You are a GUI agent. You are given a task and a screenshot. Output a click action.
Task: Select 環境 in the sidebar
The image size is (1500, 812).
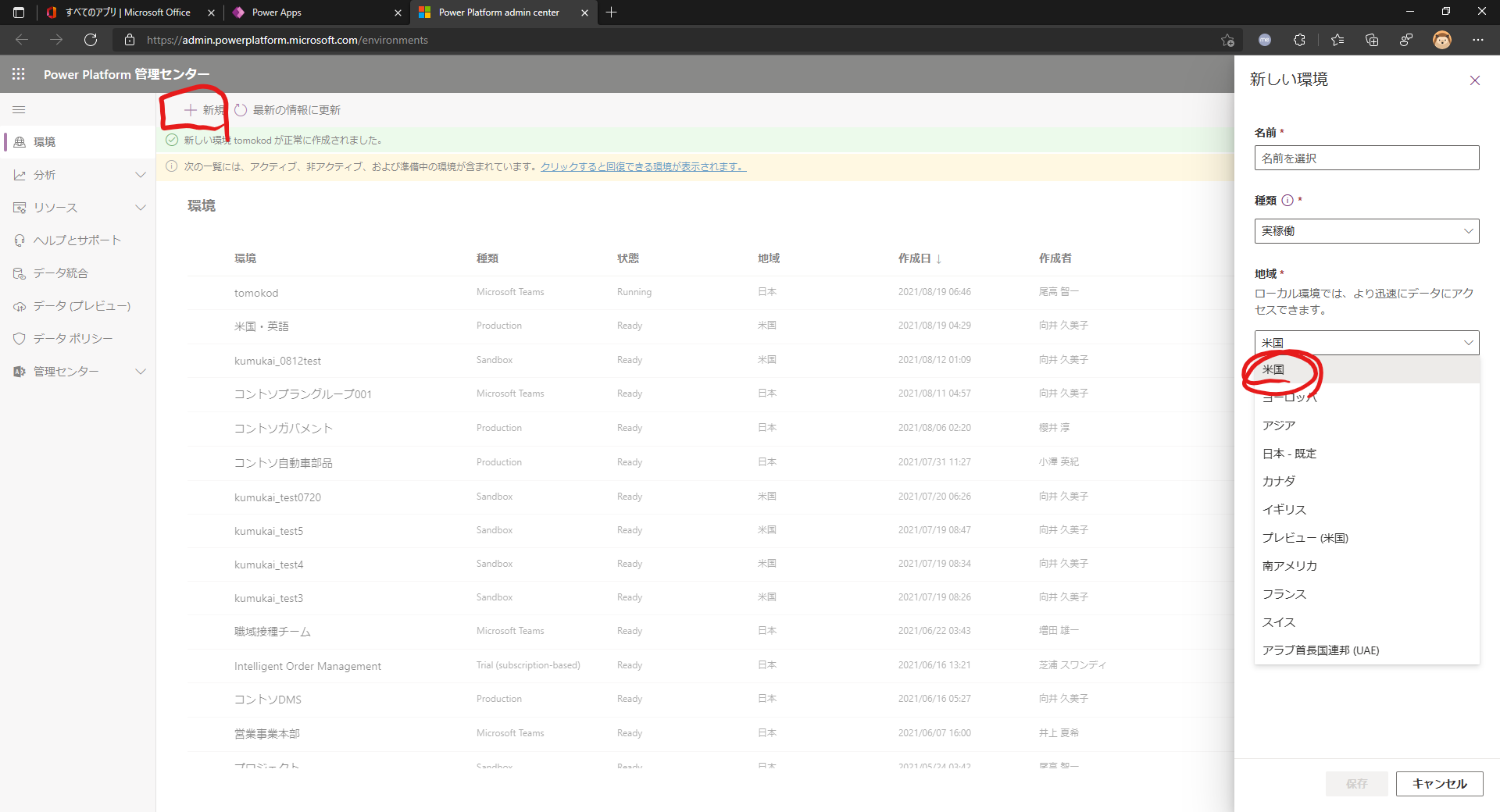(x=78, y=142)
